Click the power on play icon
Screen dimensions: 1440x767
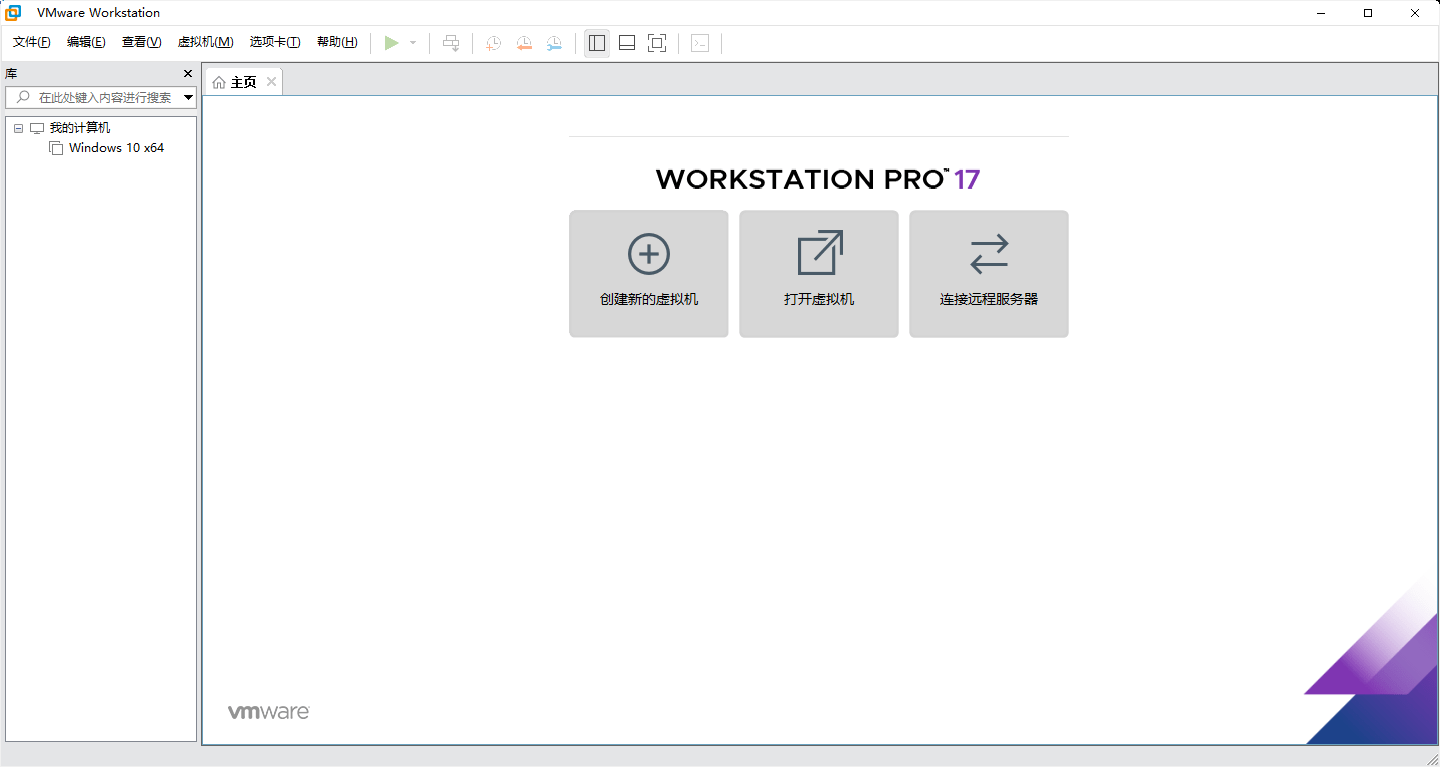click(392, 43)
